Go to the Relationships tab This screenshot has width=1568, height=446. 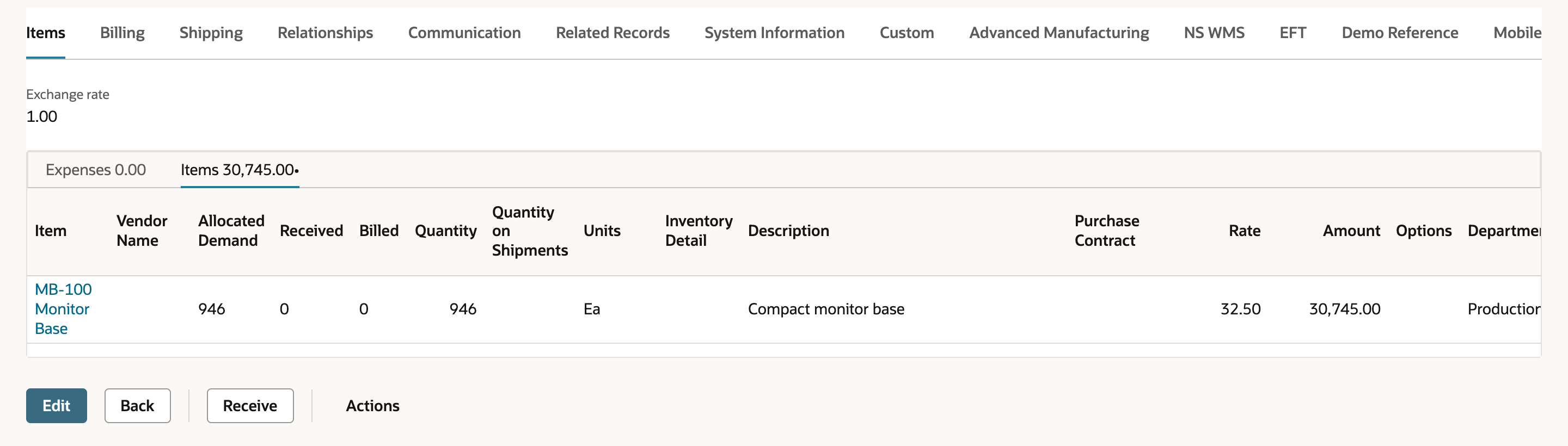pyautogui.click(x=325, y=33)
